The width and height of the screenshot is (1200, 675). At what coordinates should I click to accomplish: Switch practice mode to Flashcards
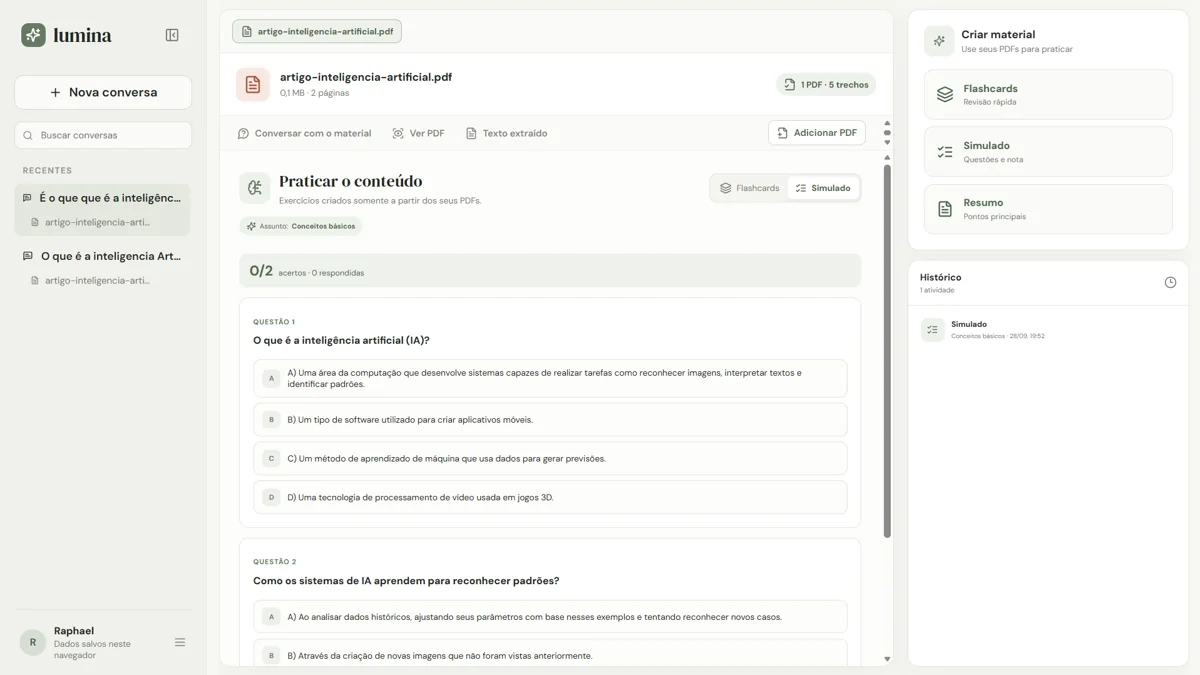click(x=750, y=188)
